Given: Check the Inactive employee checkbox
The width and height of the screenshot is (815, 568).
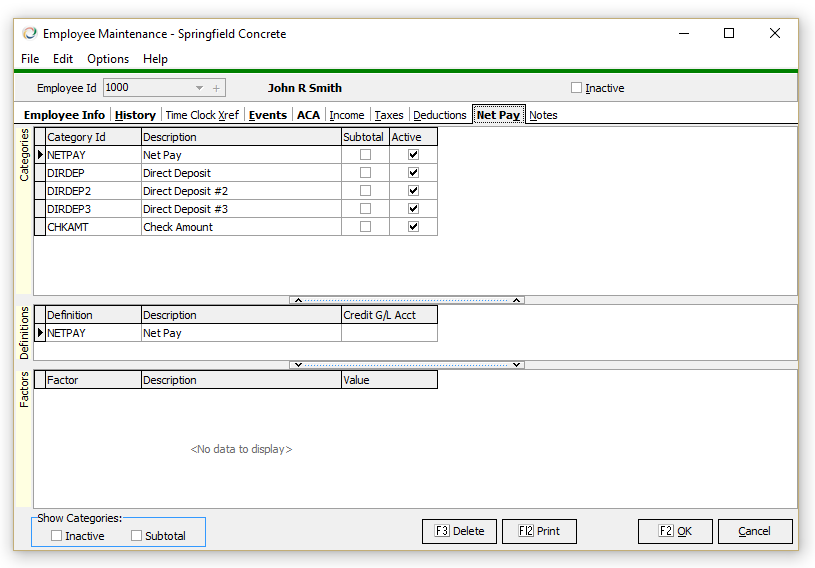Looking at the screenshot, I should 576,88.
